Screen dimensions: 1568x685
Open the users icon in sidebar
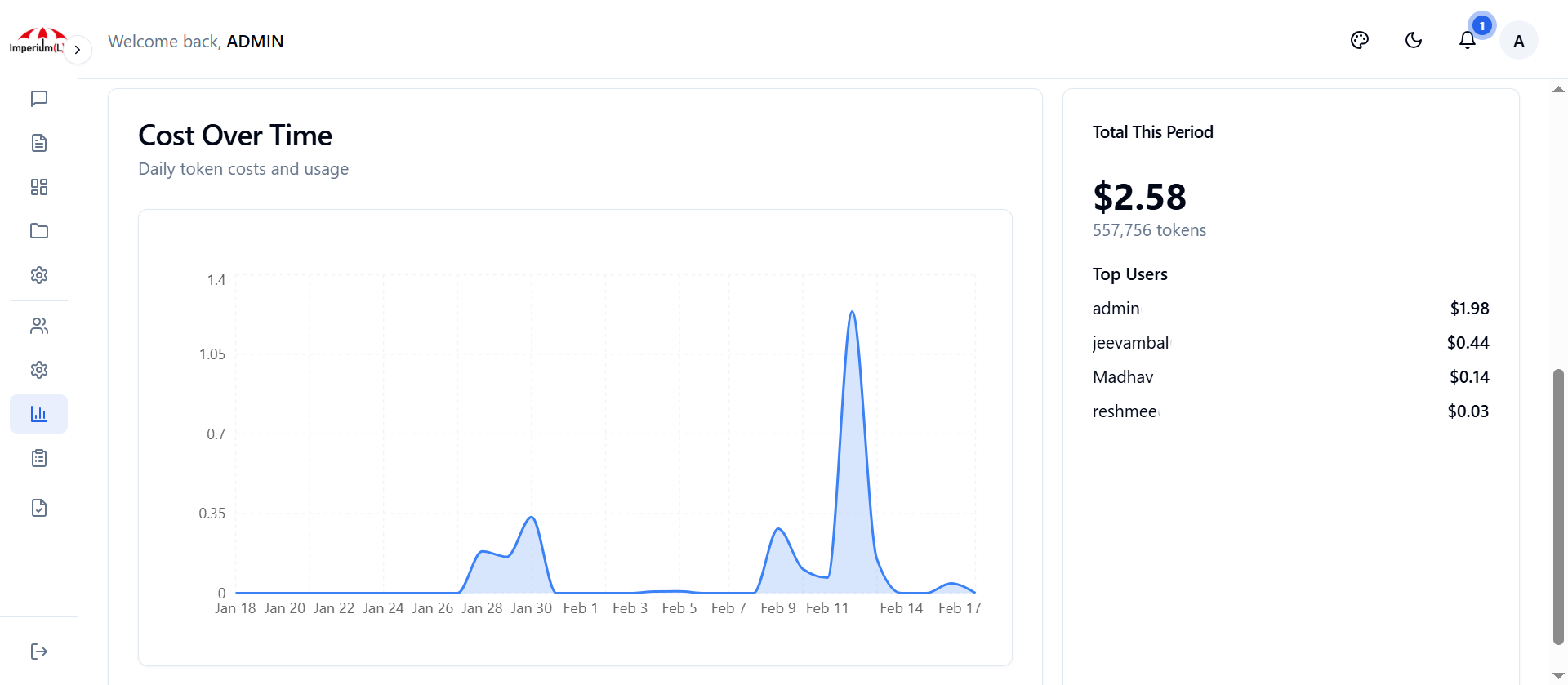tap(38, 327)
